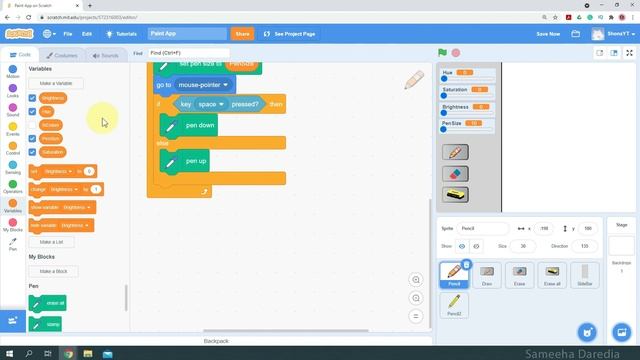Open the File menu

coord(68,34)
